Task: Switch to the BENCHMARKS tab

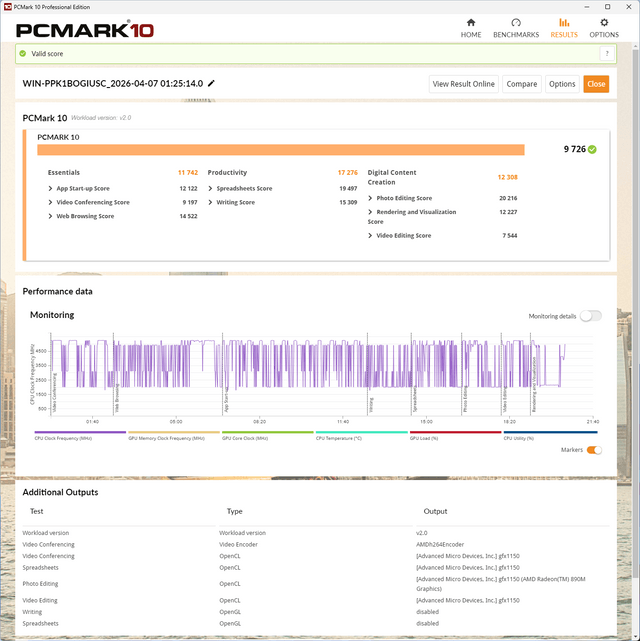Action: click(516, 35)
